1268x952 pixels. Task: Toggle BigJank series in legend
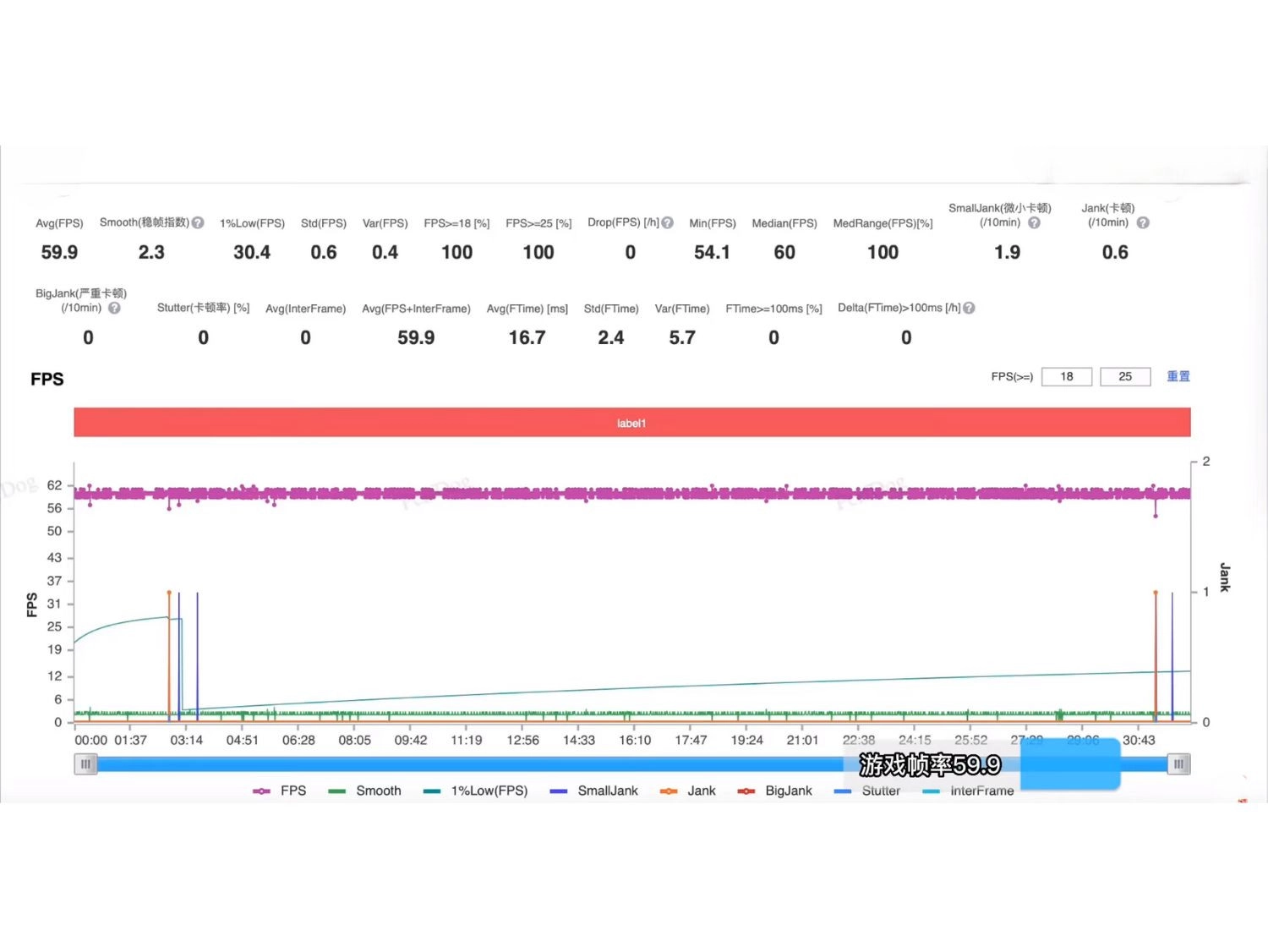click(774, 791)
